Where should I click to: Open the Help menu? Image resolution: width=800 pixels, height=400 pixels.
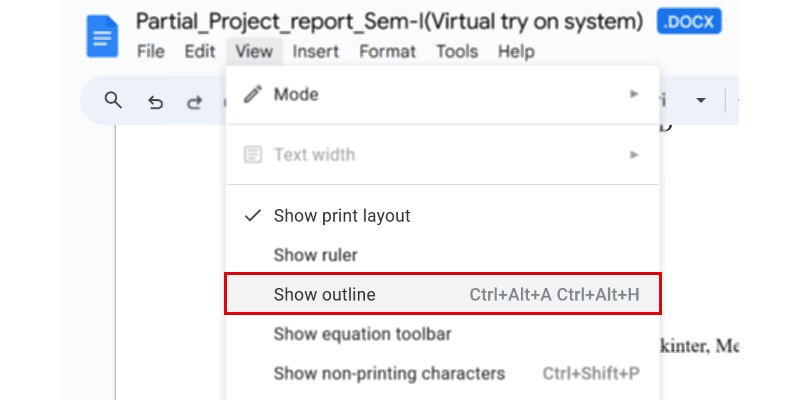pos(516,51)
